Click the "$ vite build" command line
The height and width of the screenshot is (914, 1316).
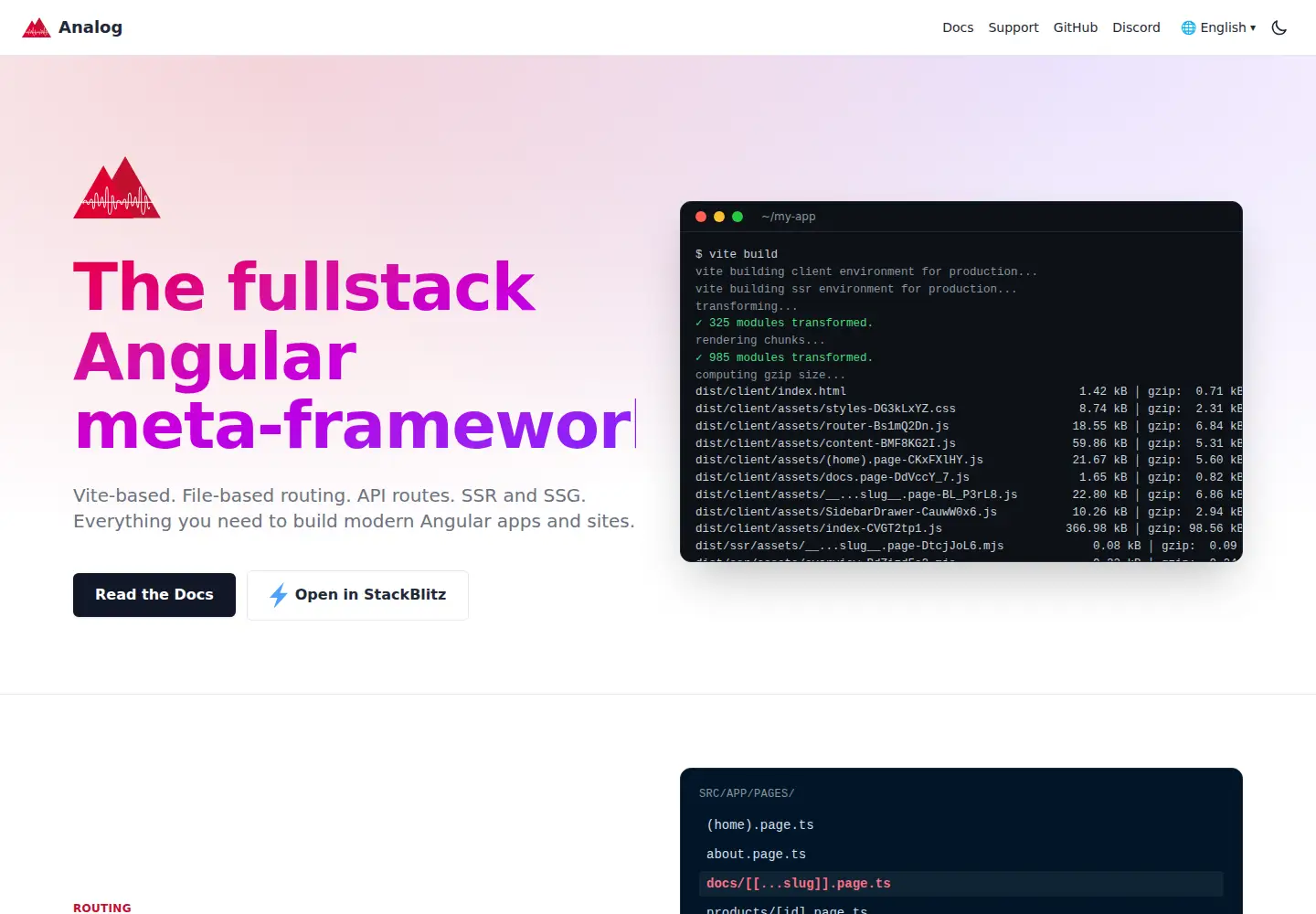coord(737,254)
